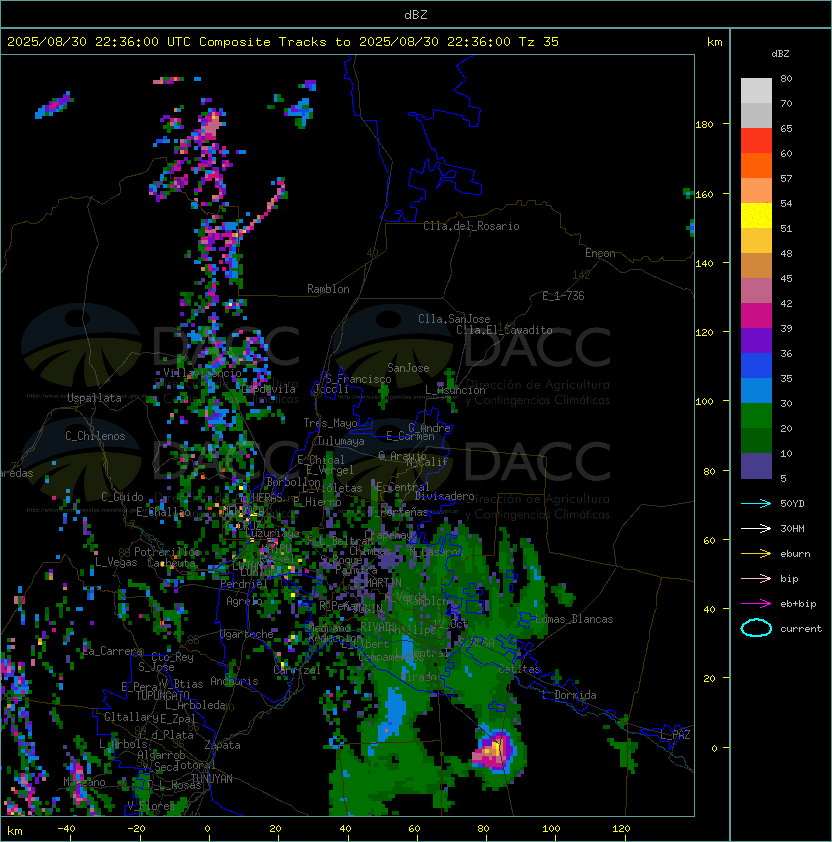
Task: Click the 'Uspallata' map label
Action: [x=94, y=398]
